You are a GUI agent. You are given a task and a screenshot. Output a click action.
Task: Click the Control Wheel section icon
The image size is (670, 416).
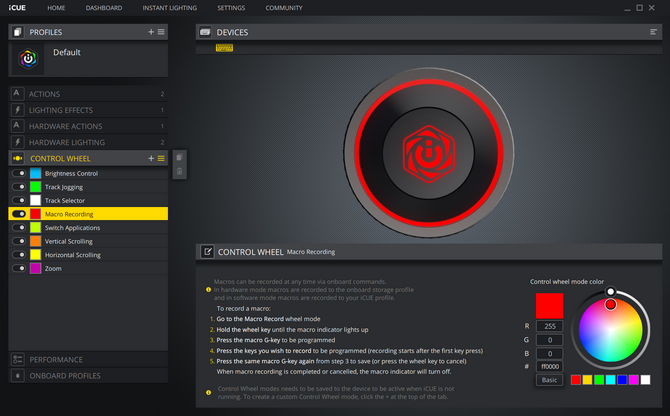[x=18, y=158]
